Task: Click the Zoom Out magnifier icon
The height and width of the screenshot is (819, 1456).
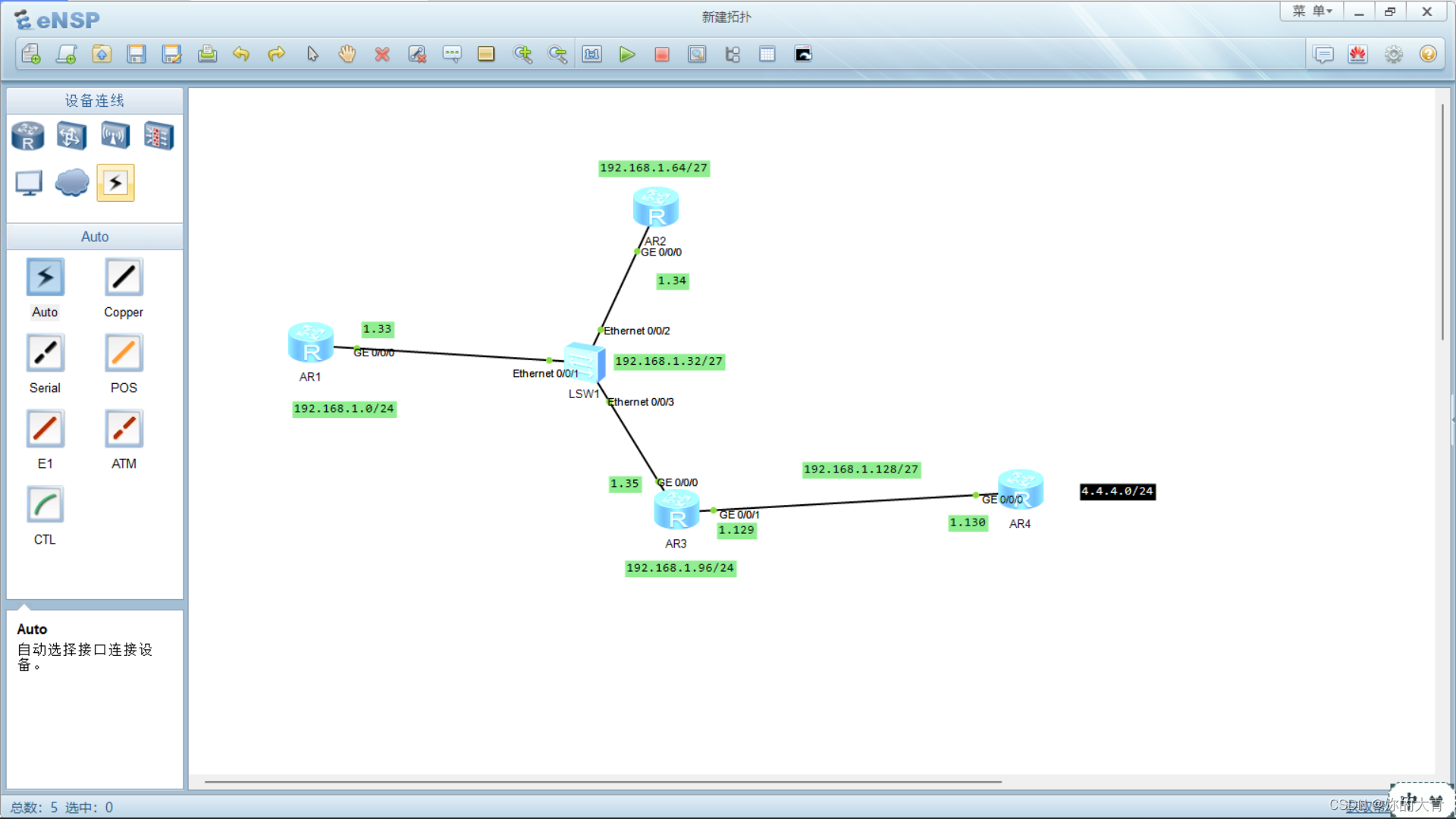Action: point(557,54)
